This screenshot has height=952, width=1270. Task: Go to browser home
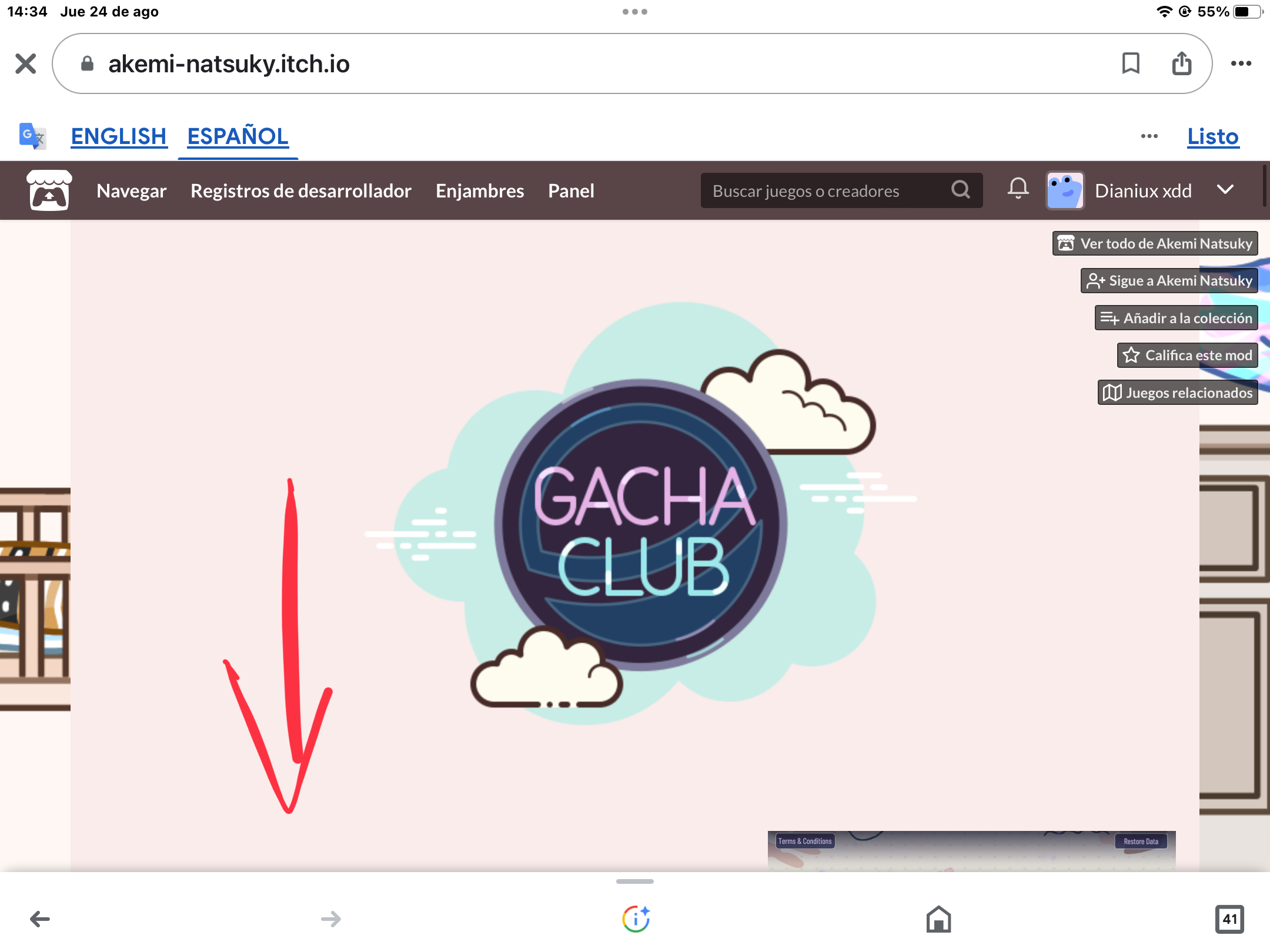938,919
